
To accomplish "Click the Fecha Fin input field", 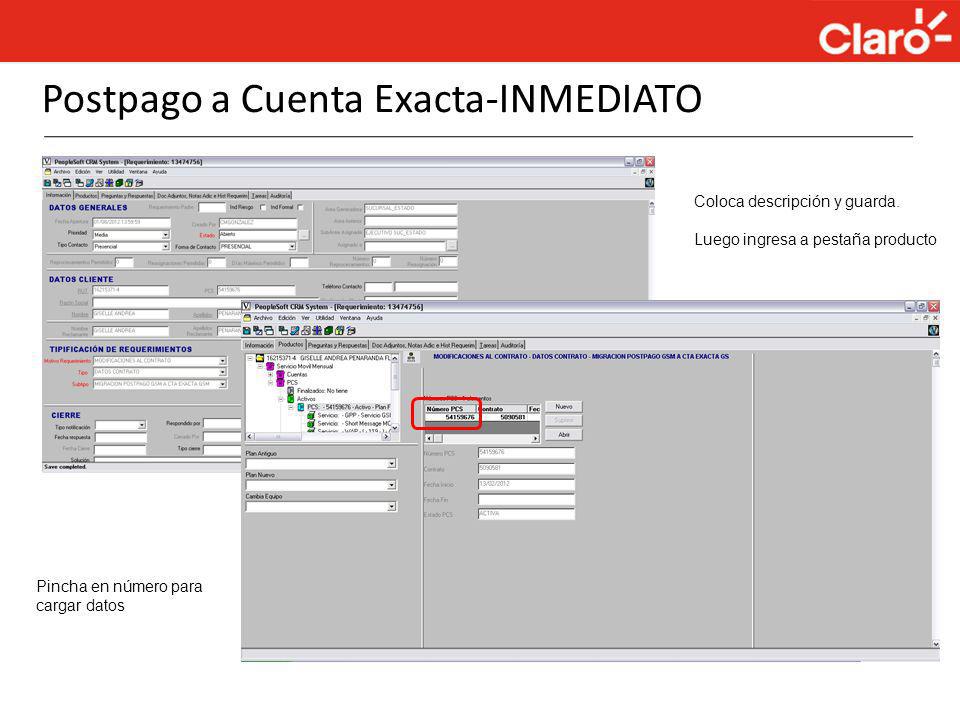I will (x=526, y=500).
